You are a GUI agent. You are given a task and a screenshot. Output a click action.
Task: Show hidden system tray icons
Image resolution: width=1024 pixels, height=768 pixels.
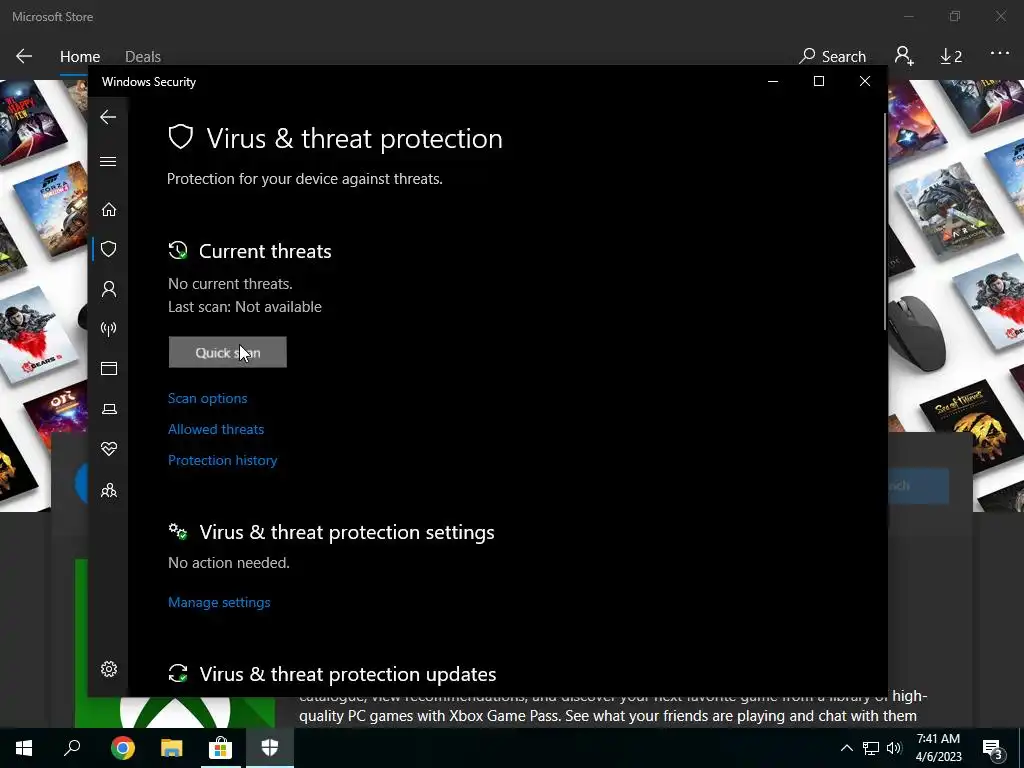click(846, 748)
